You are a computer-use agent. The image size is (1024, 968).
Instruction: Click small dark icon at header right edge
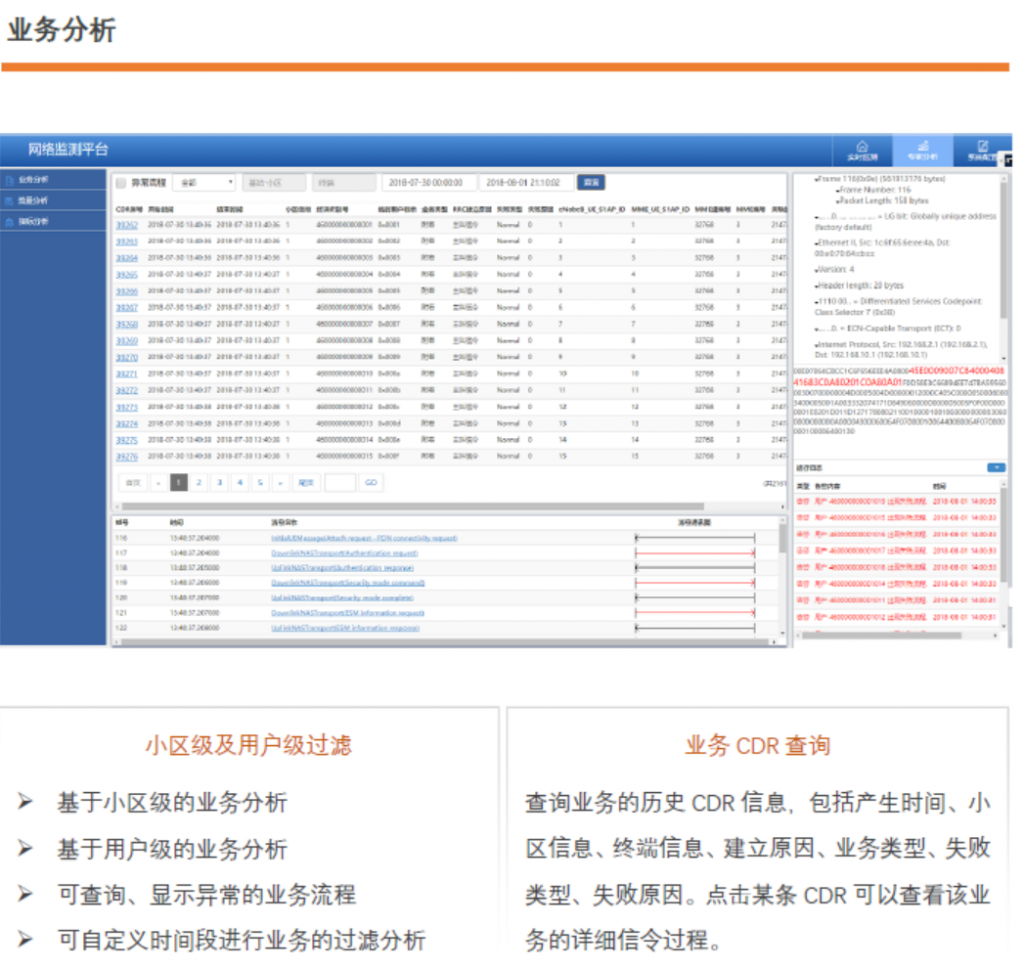point(1008,159)
